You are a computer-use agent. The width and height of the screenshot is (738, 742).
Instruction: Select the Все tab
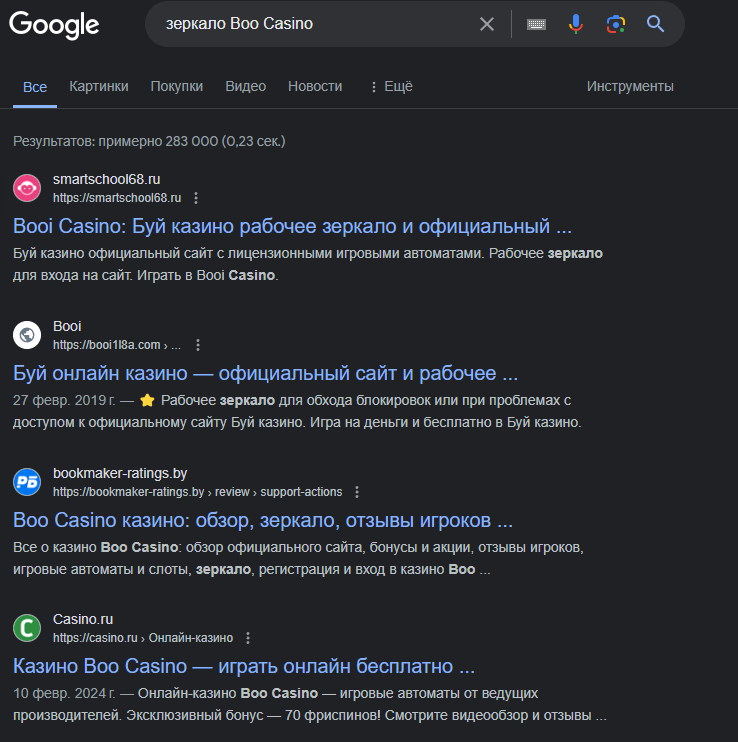point(35,87)
